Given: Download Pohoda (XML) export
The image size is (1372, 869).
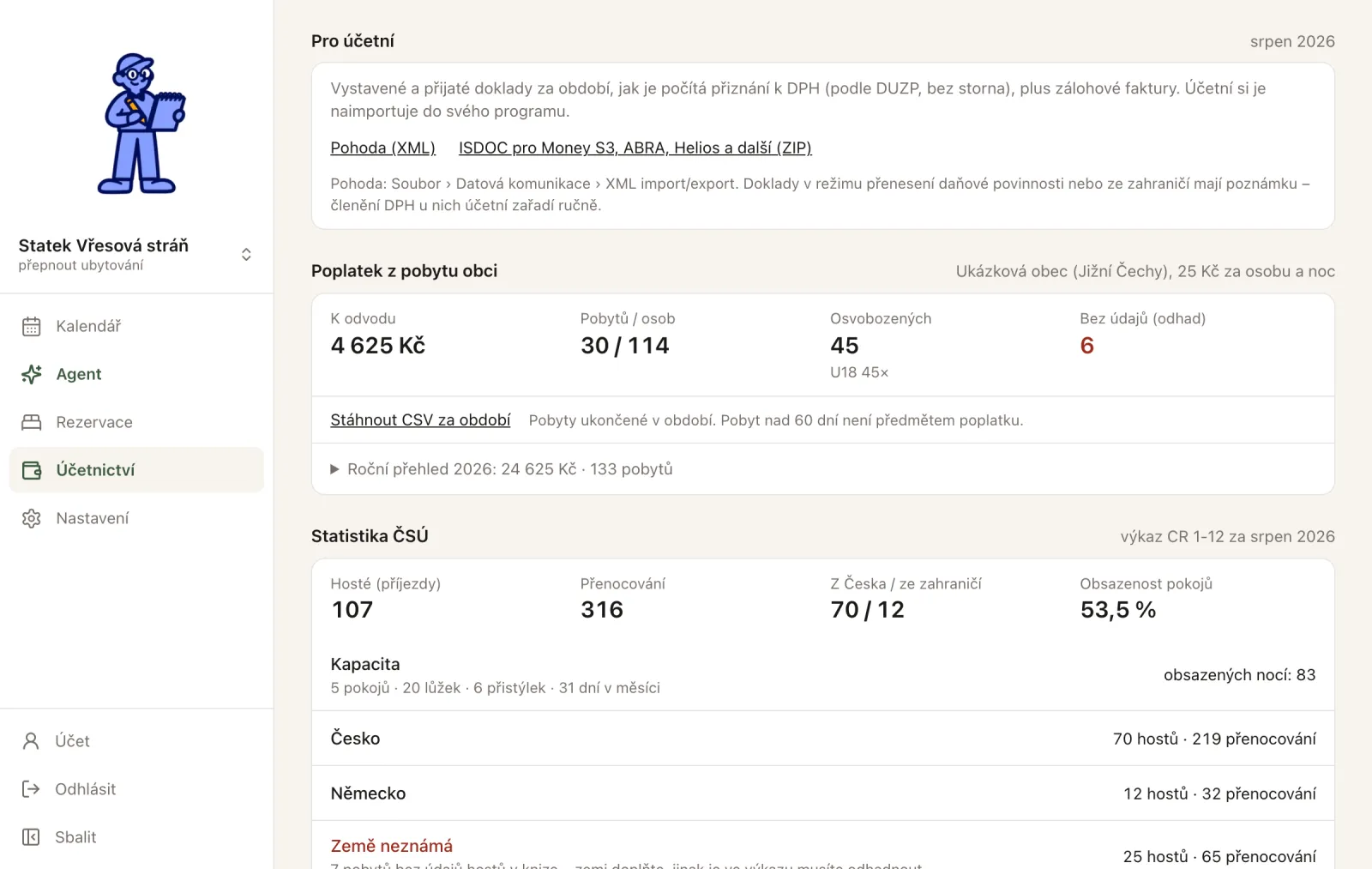Looking at the screenshot, I should [x=383, y=148].
